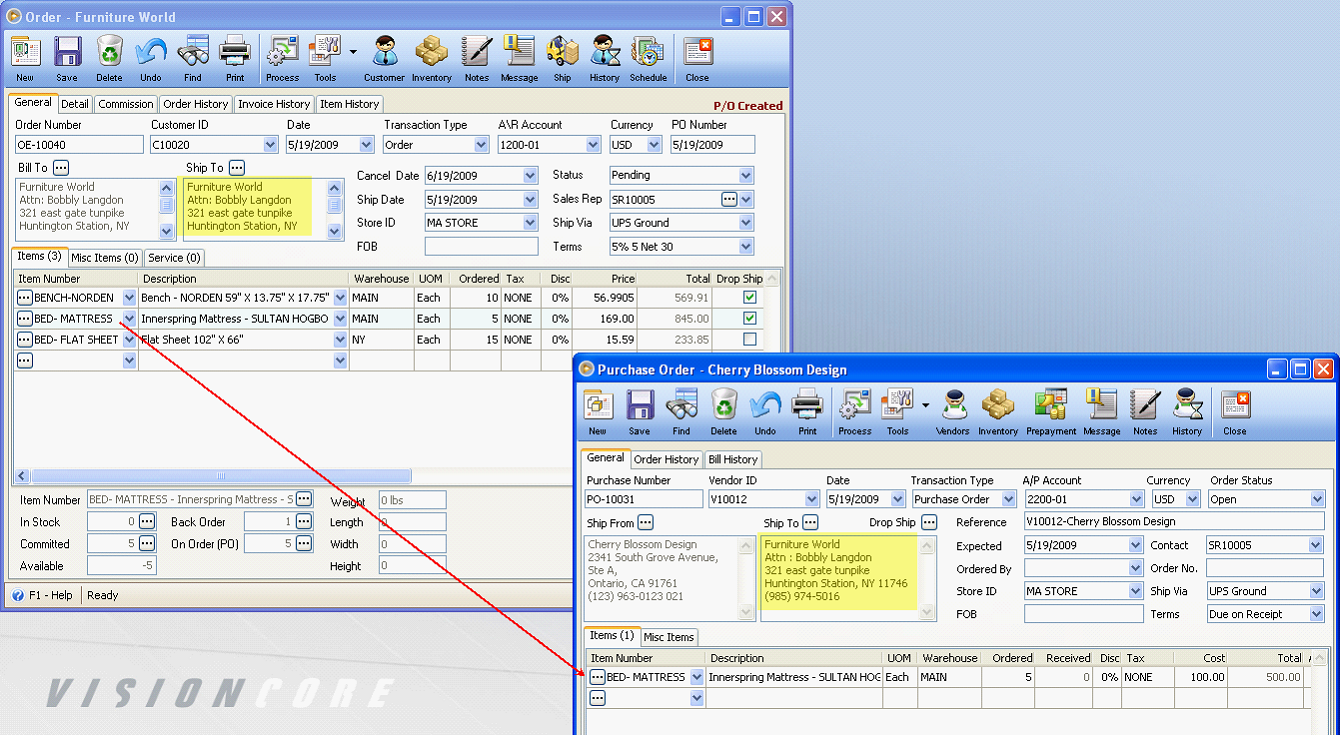Select Service (0) tab
The height and width of the screenshot is (736, 1341).
[175, 258]
